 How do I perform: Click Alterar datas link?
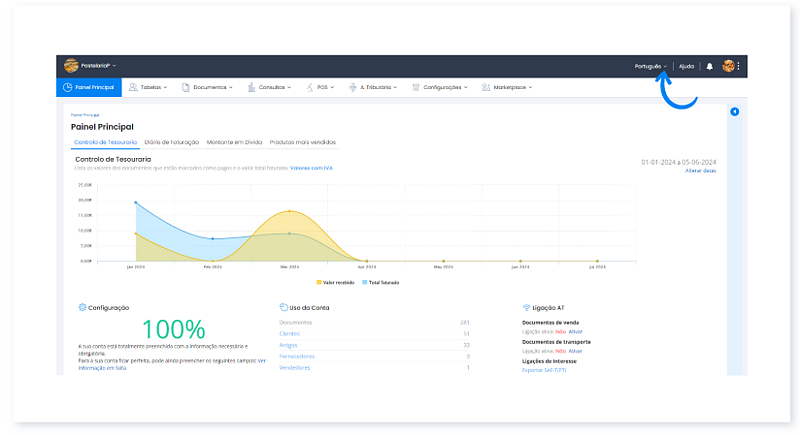coord(701,171)
